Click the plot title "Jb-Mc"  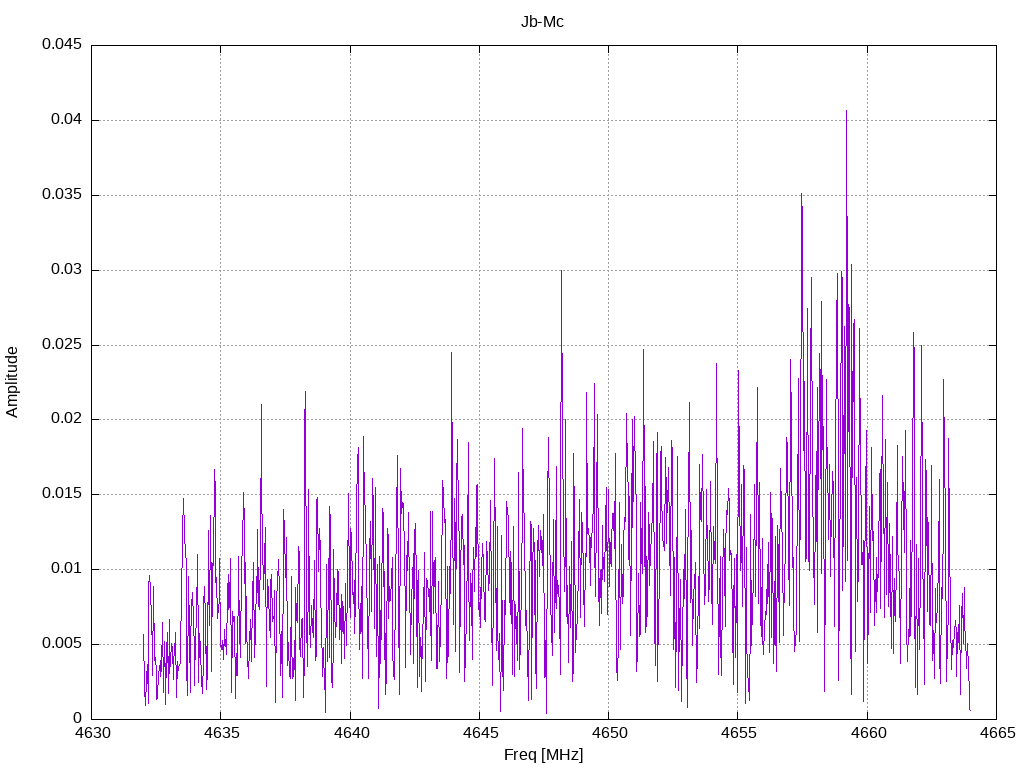(542, 22)
